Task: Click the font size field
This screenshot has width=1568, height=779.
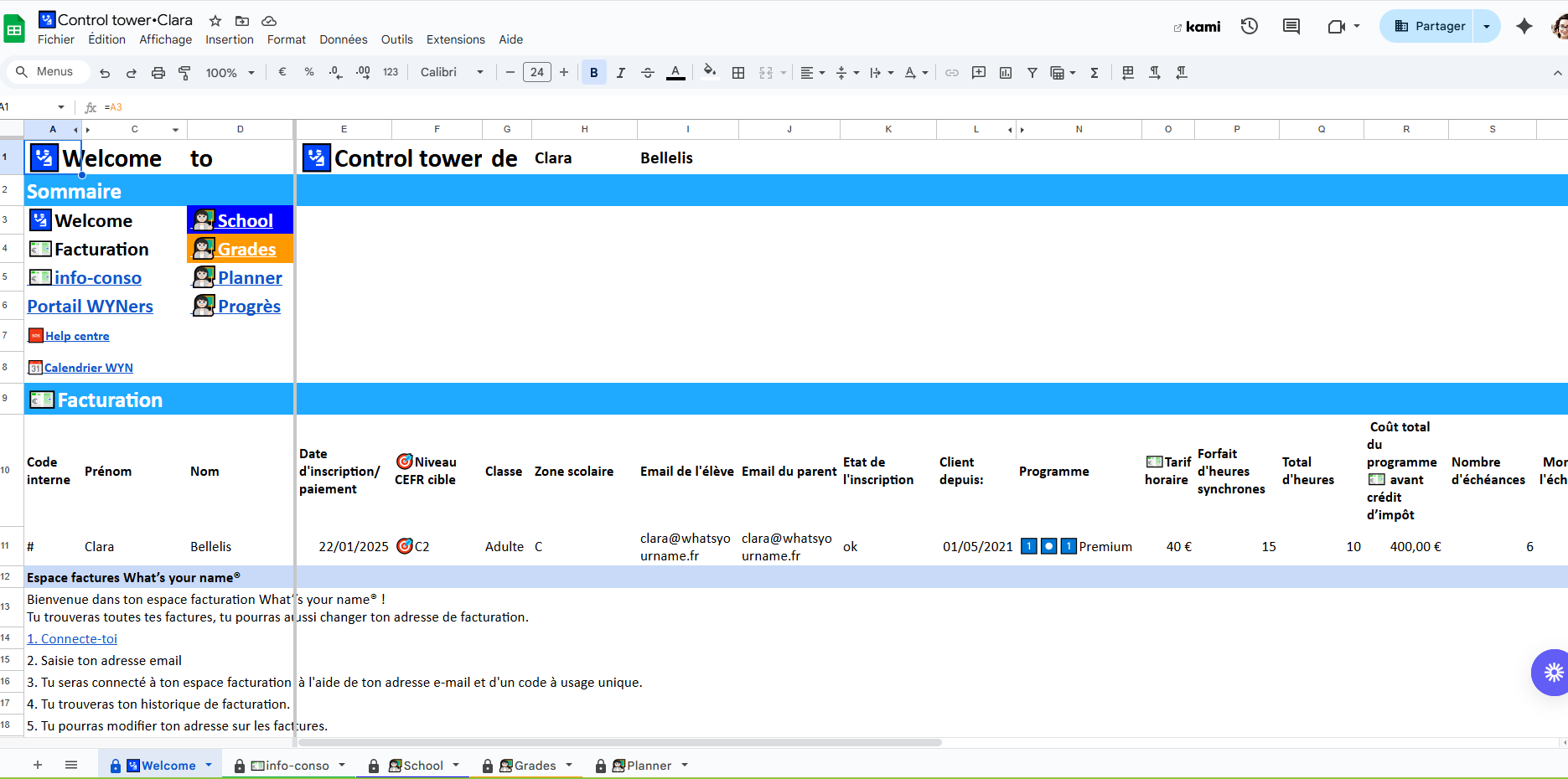Action: 537,72
